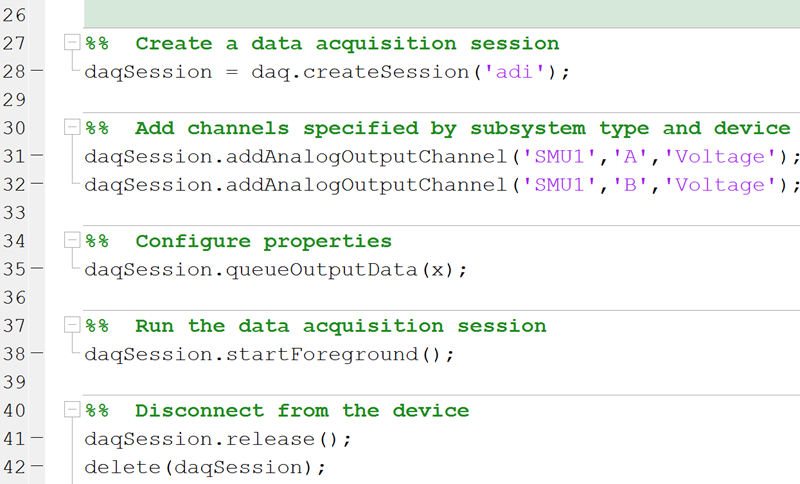This screenshot has height=484, width=800.
Task: Click line number 33 in the gutter
Action: click(16, 213)
